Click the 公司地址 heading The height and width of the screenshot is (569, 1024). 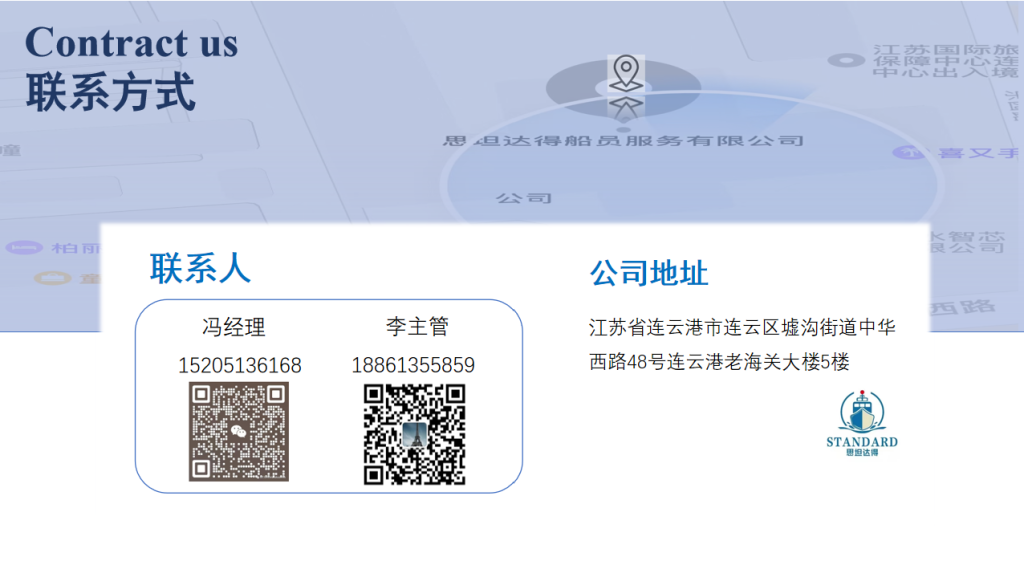(x=648, y=273)
